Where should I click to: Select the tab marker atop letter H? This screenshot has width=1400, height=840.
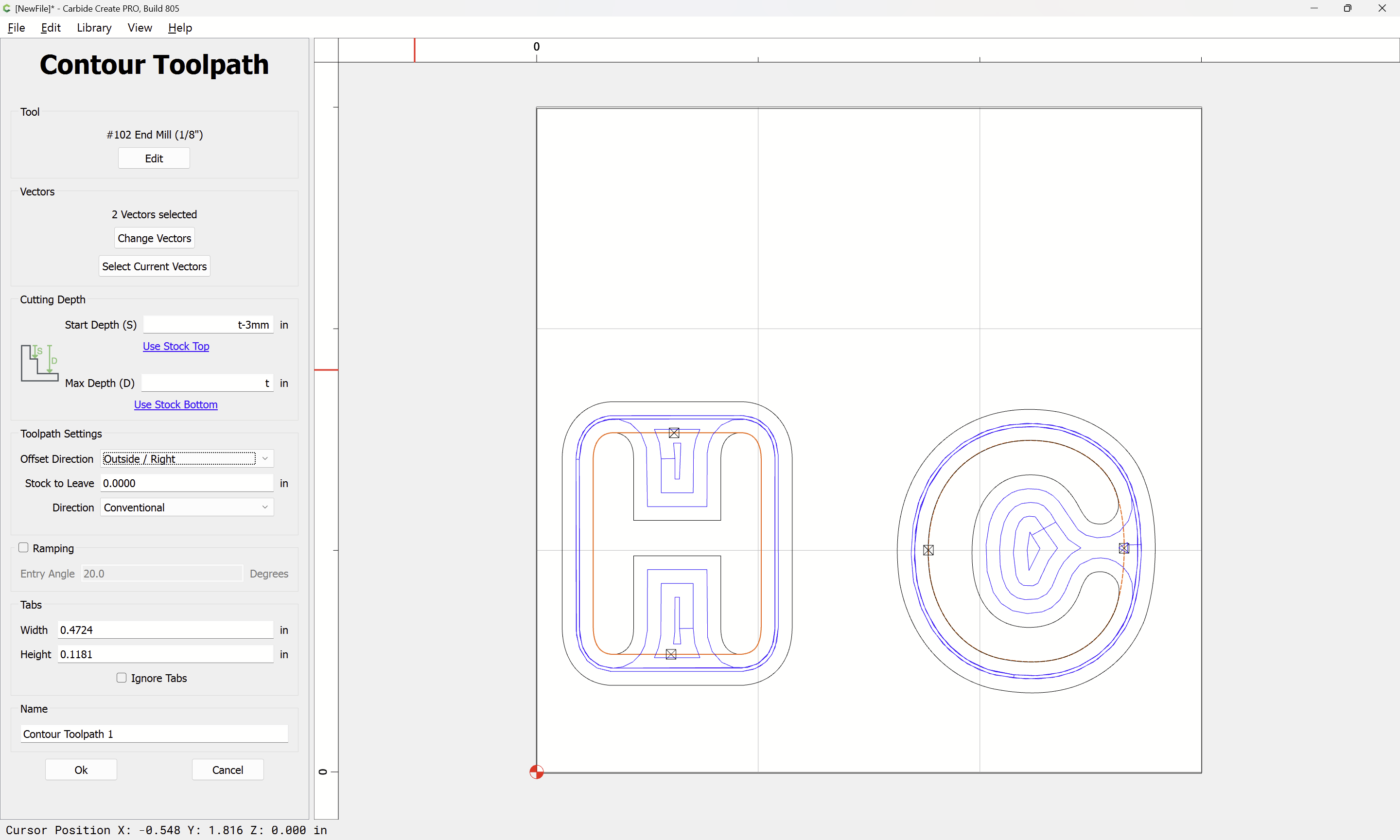tap(674, 433)
